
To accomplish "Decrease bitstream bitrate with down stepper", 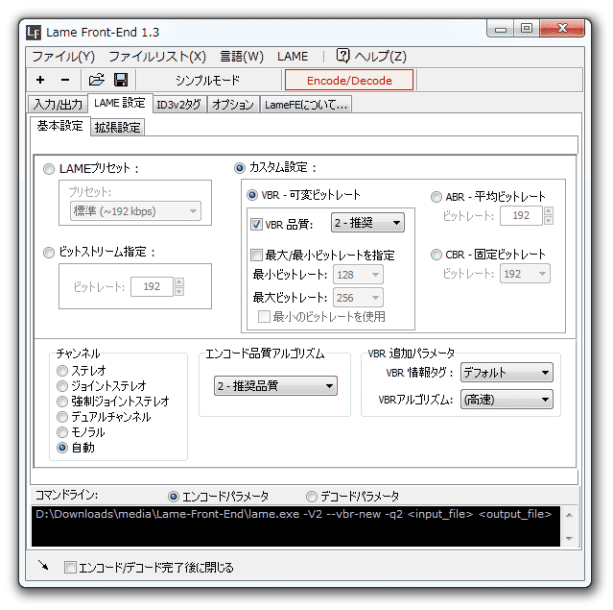I will coord(179,291).
